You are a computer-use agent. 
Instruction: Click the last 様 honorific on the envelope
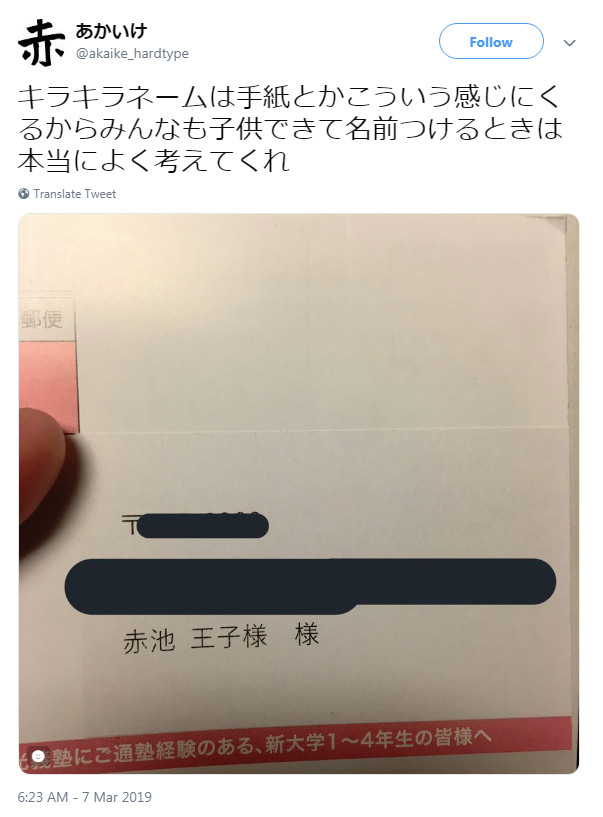pyautogui.click(x=306, y=635)
